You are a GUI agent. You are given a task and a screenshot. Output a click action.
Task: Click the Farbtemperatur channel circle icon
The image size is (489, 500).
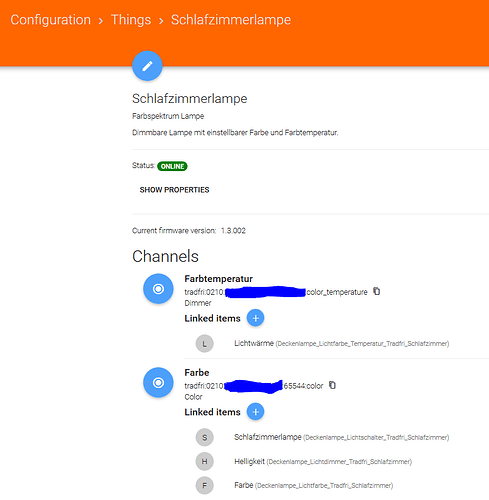[x=158, y=289]
